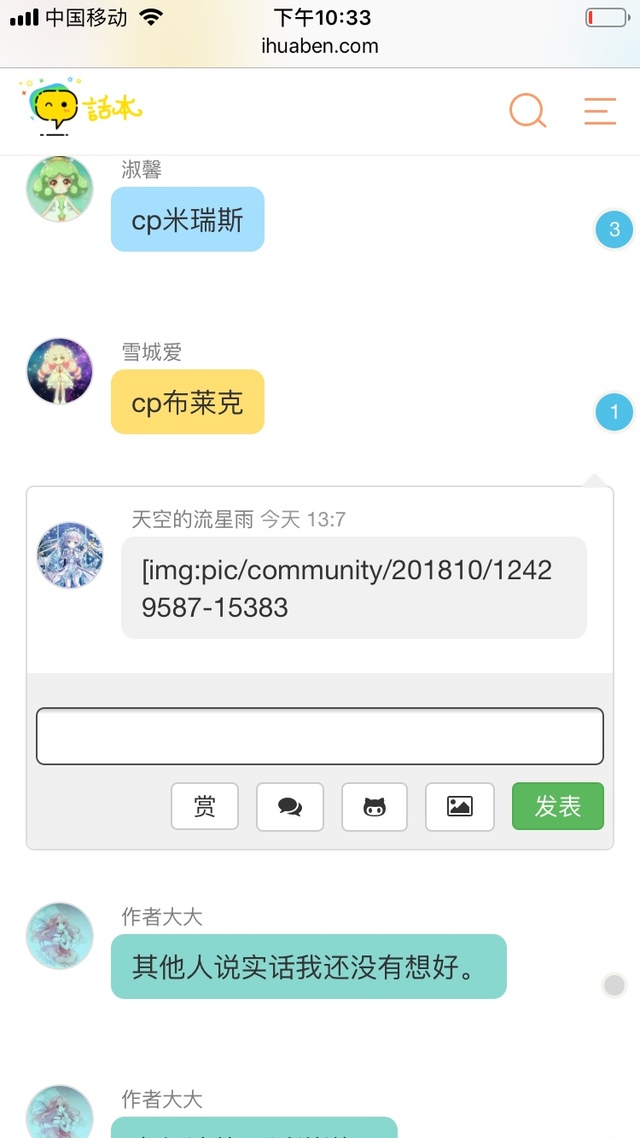Open 淑馨's green-haired avatar
This screenshot has height=1138, width=640.
[60, 188]
